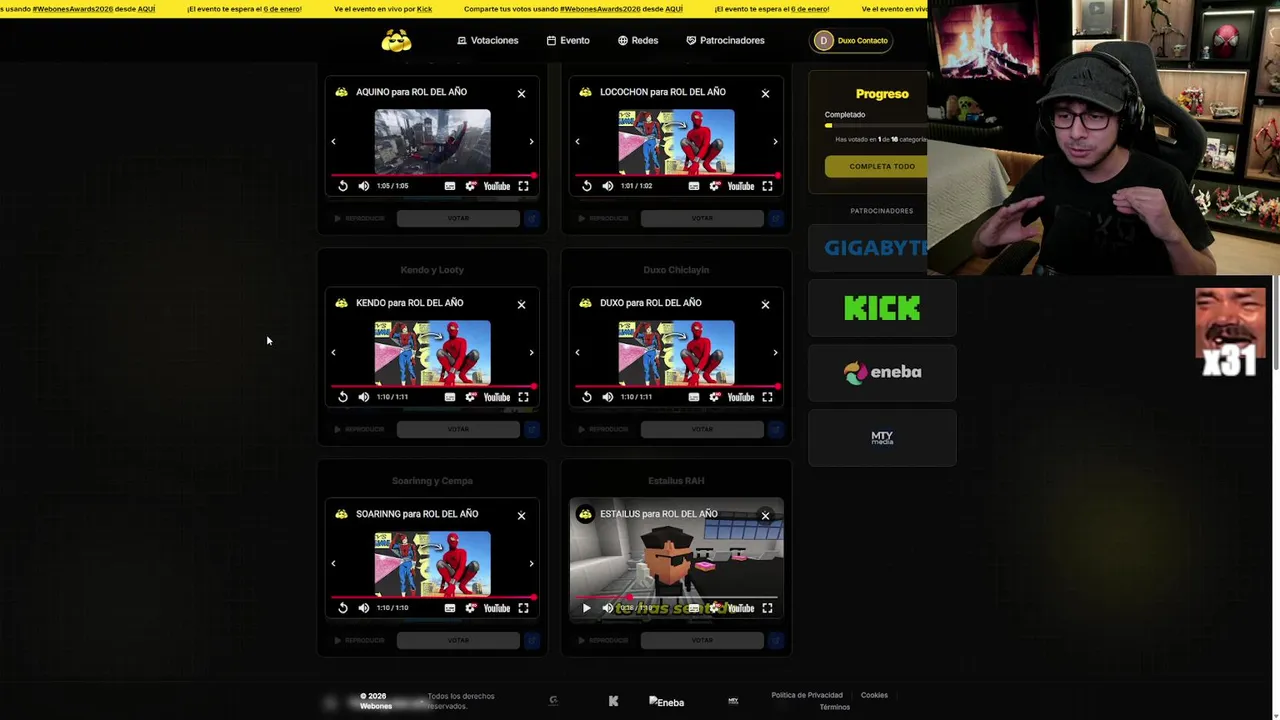Go to the next clip in AQUINO player

point(531,141)
